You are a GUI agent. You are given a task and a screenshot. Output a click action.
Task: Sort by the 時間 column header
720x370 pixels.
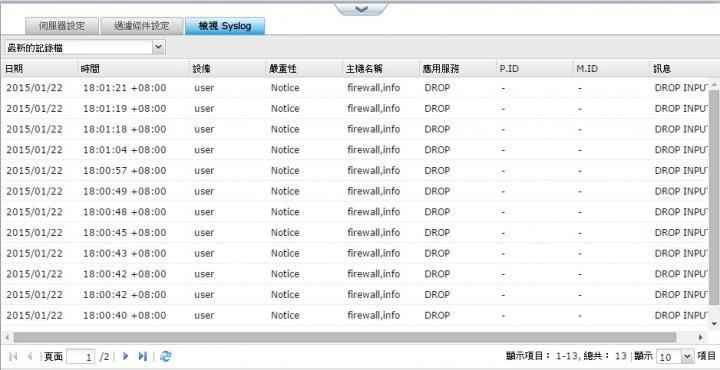pyautogui.click(x=133, y=69)
